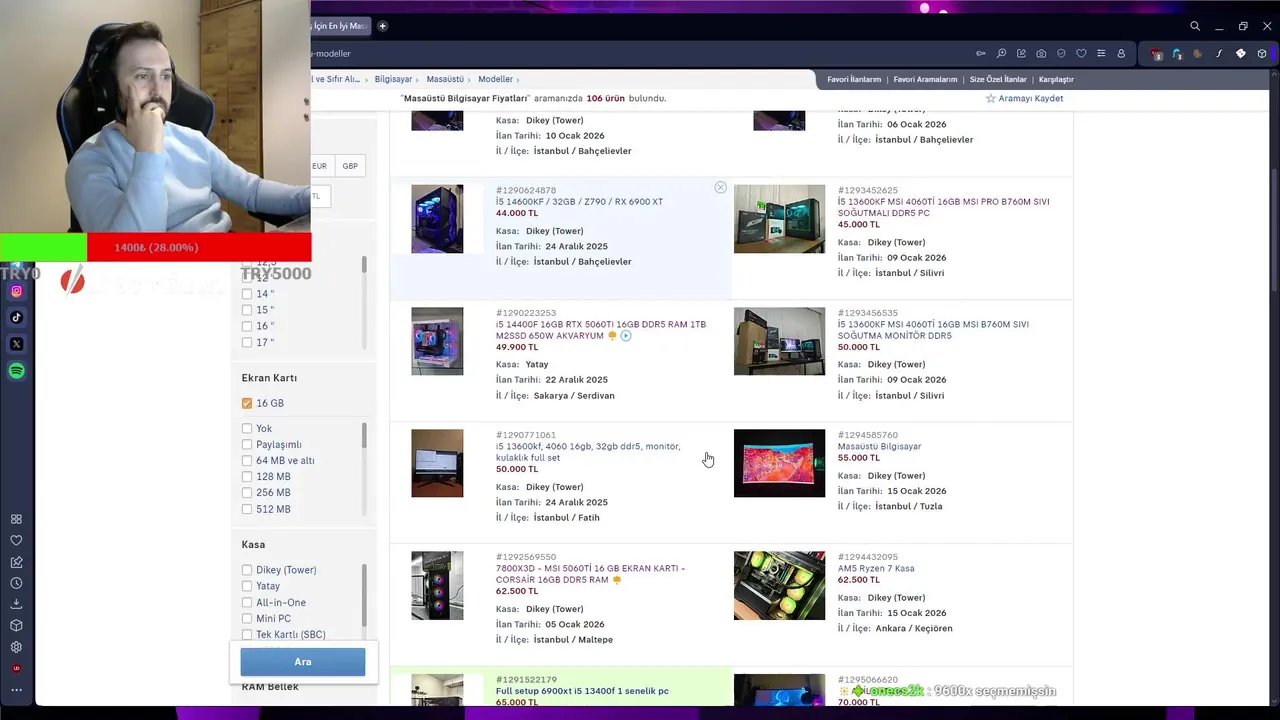The width and height of the screenshot is (1280, 720).
Task: Open Instagram in the browser sidebar
Action: (x=17, y=291)
